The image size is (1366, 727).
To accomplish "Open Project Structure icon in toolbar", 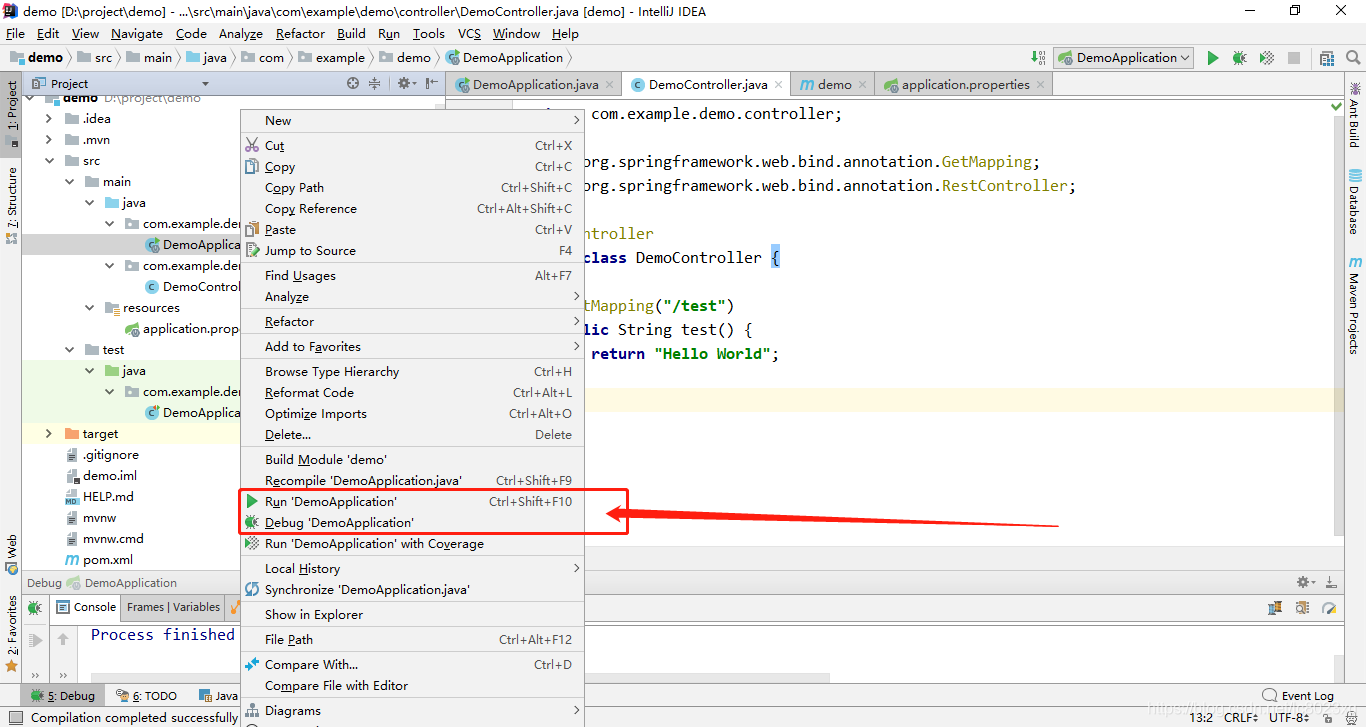I will pos(1327,58).
